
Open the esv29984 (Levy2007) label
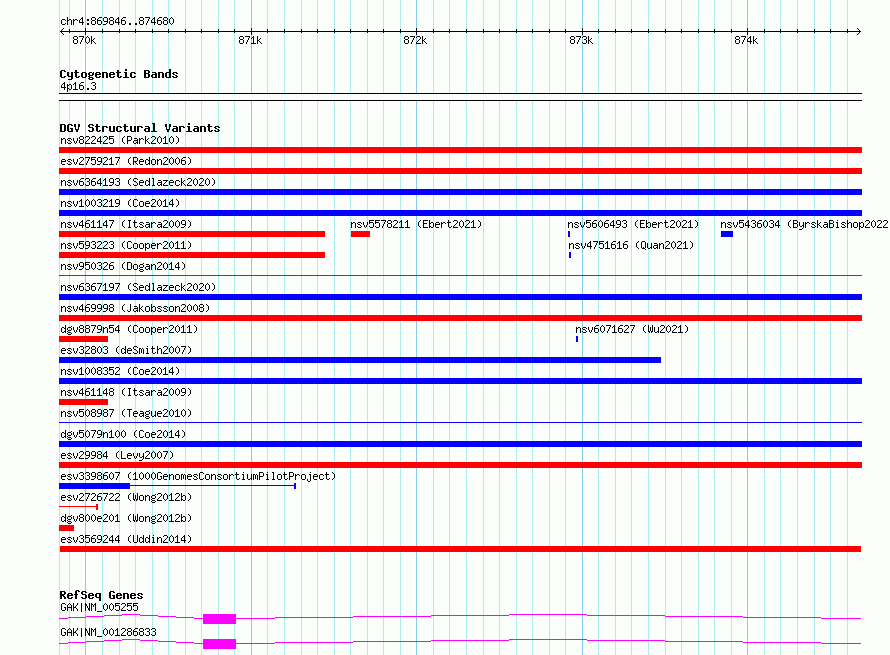(117, 455)
